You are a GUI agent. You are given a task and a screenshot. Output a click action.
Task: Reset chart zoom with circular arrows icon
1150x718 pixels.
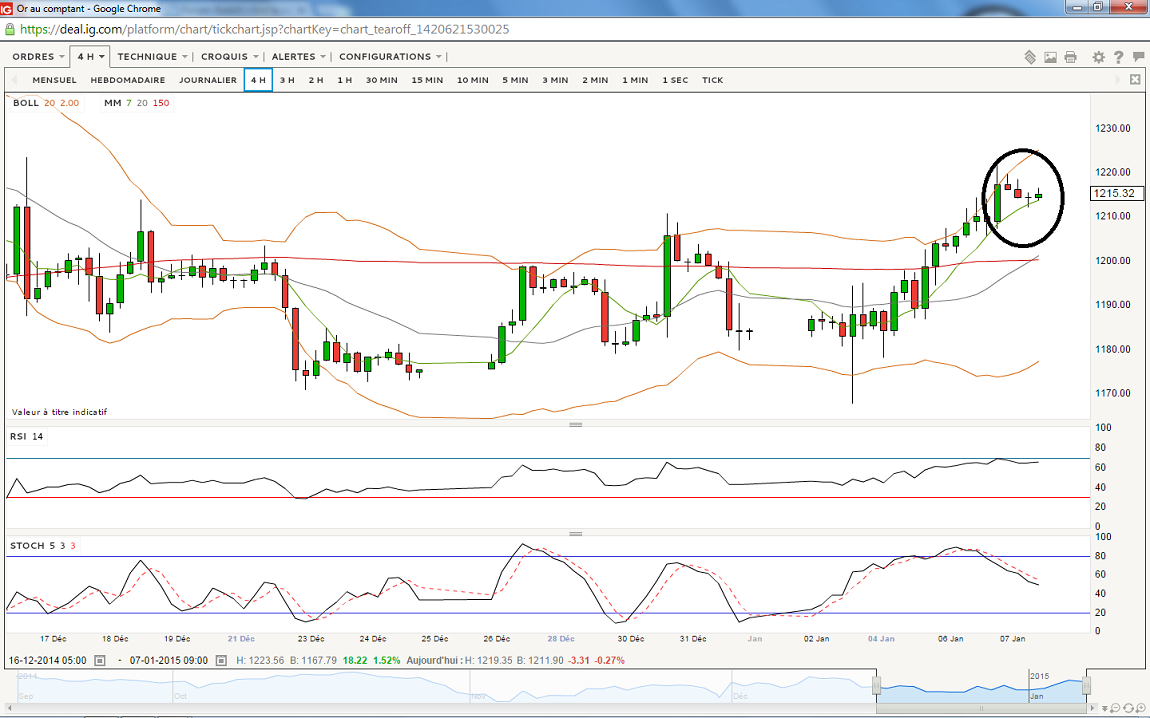click(x=1127, y=708)
